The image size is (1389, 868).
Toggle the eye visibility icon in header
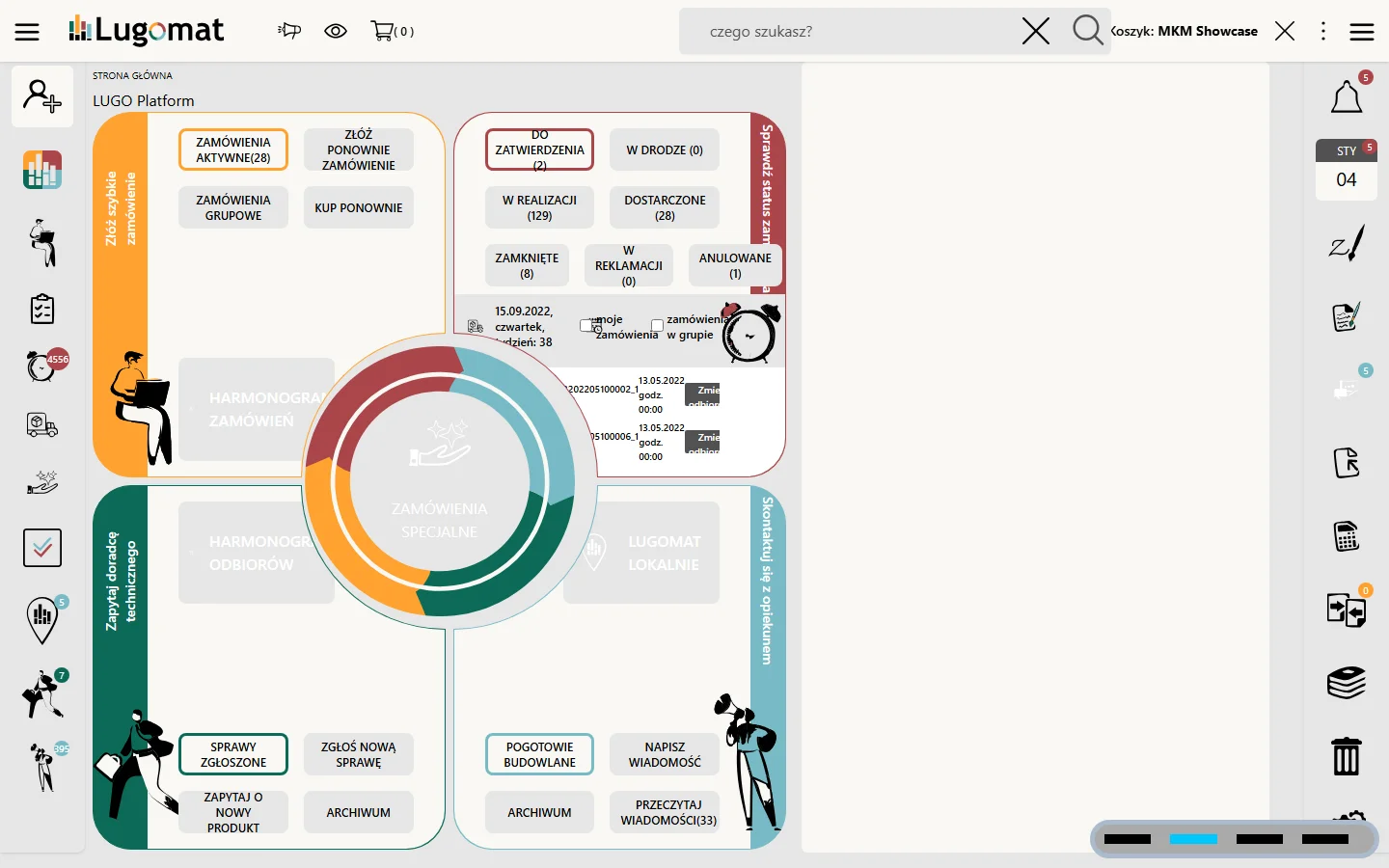tap(336, 31)
